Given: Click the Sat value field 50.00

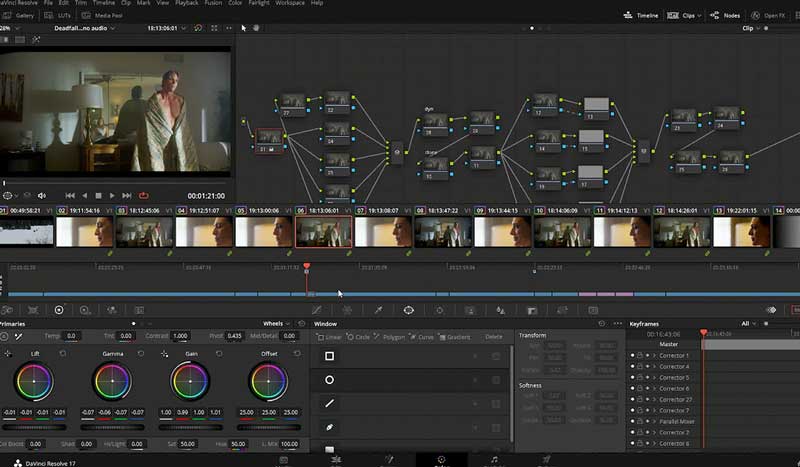Looking at the screenshot, I should (x=187, y=444).
